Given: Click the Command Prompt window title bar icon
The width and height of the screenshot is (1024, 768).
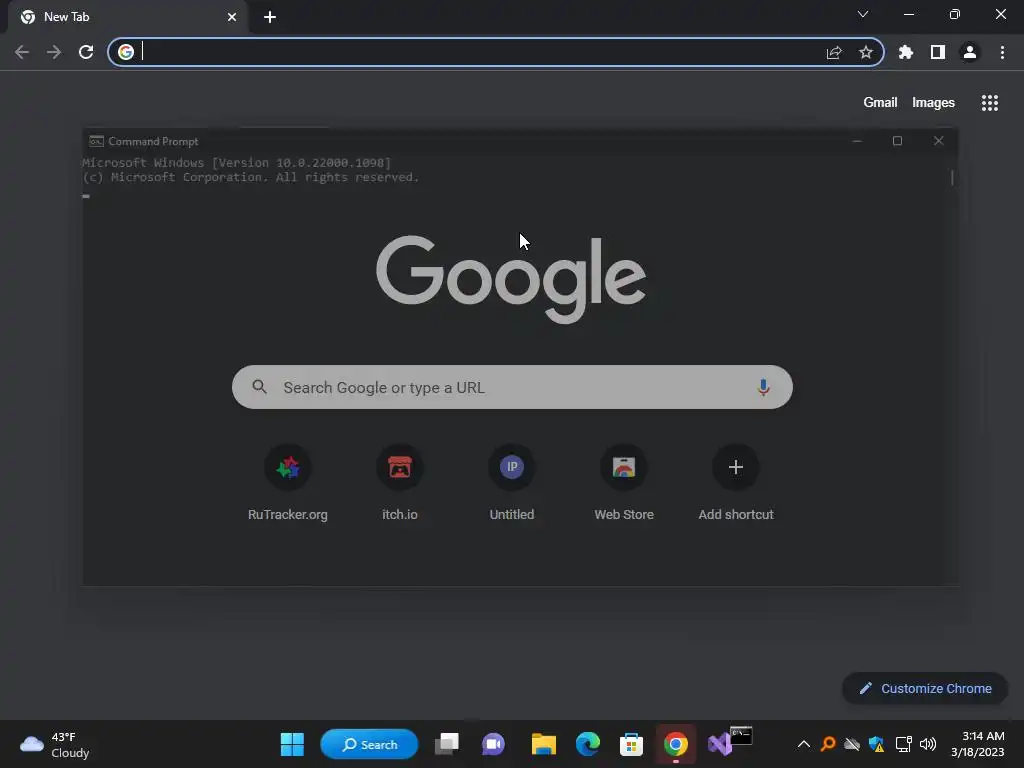Looking at the screenshot, I should click(x=97, y=141).
